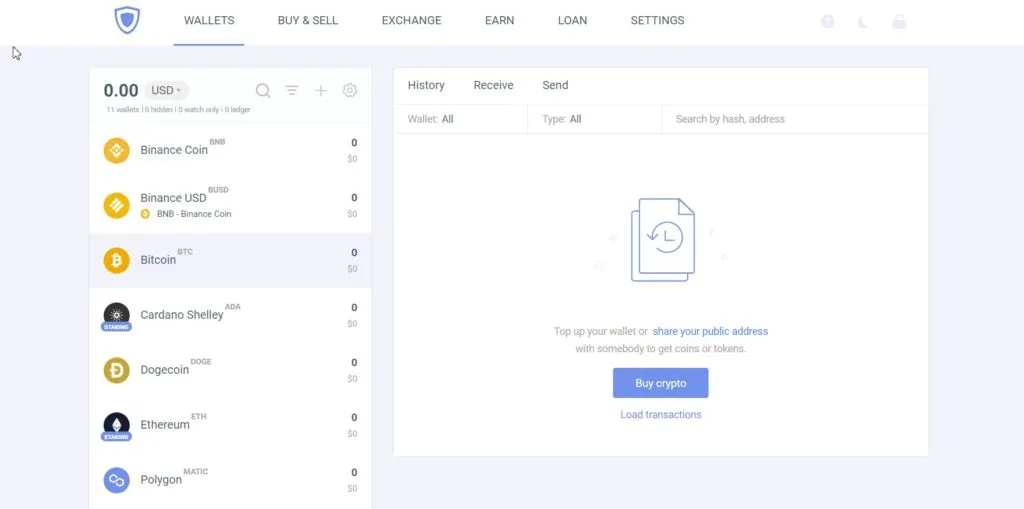Click the empty history clock illustration
The height and width of the screenshot is (509, 1024).
(662, 240)
